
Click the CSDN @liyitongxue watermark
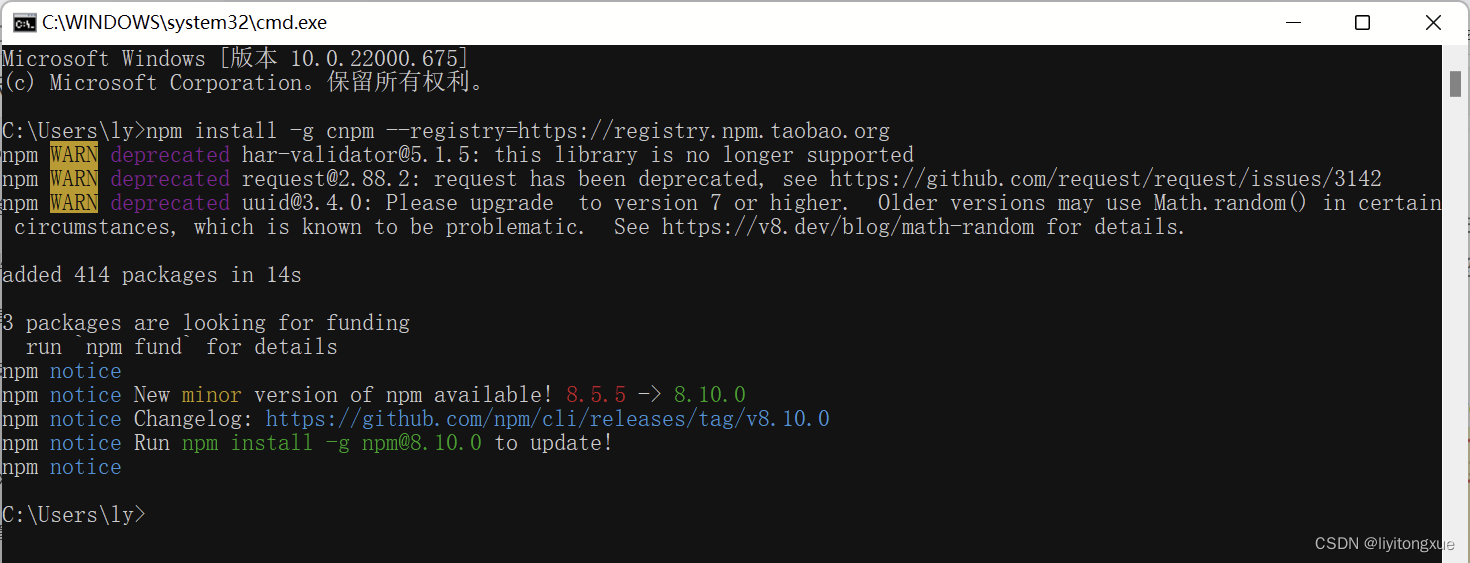pyautogui.click(x=1385, y=544)
